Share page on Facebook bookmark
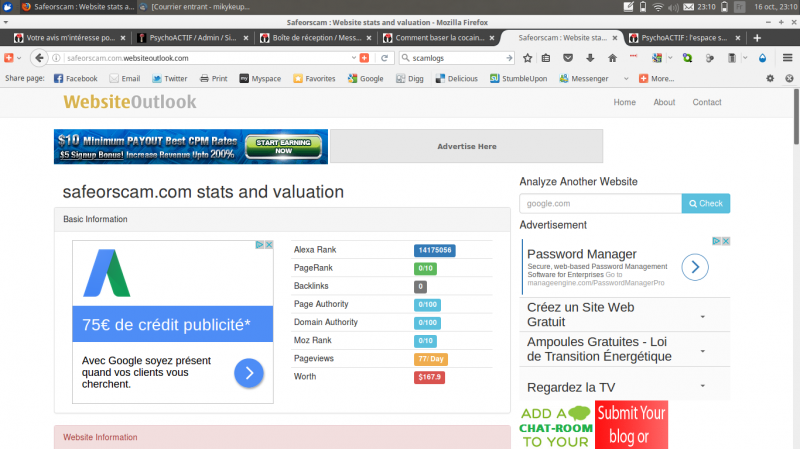 75,78
